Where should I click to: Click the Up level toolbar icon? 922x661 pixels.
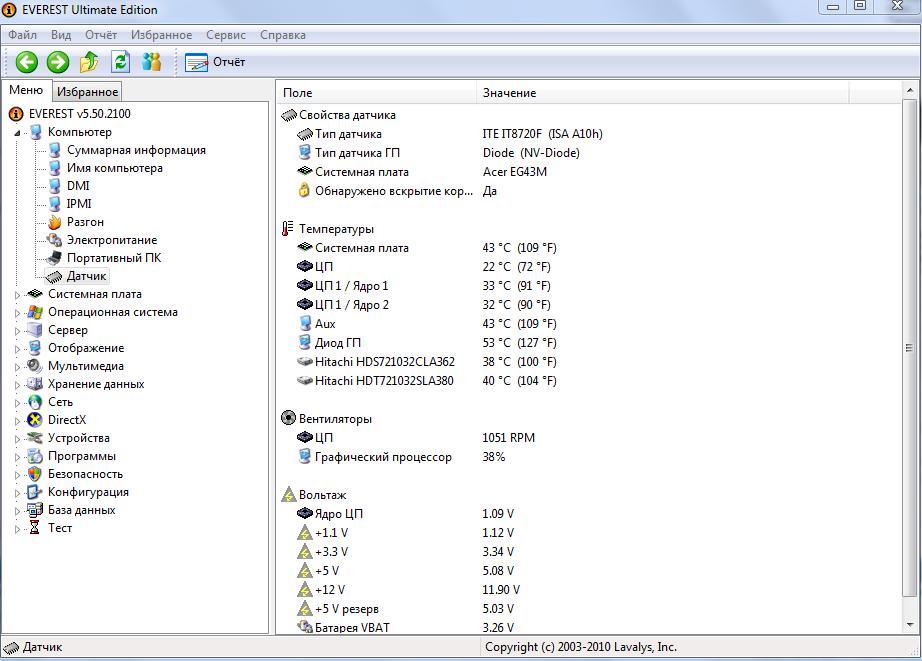pos(89,62)
